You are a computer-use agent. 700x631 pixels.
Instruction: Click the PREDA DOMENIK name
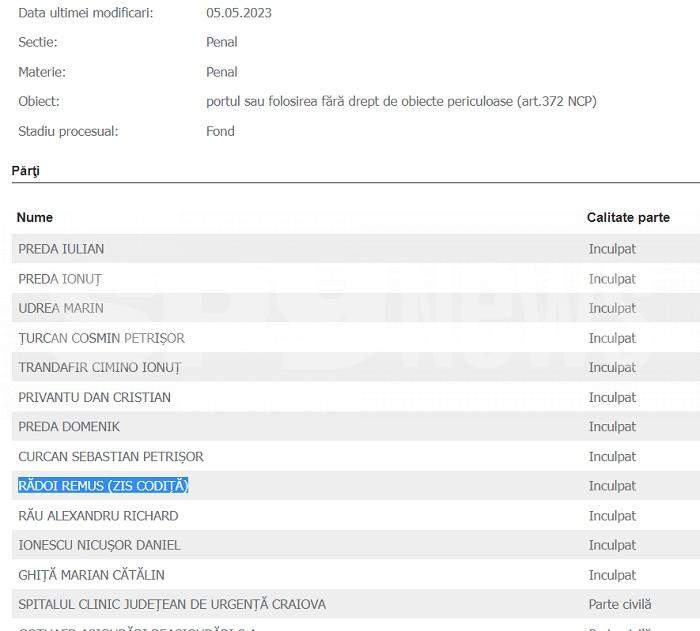[69, 426]
